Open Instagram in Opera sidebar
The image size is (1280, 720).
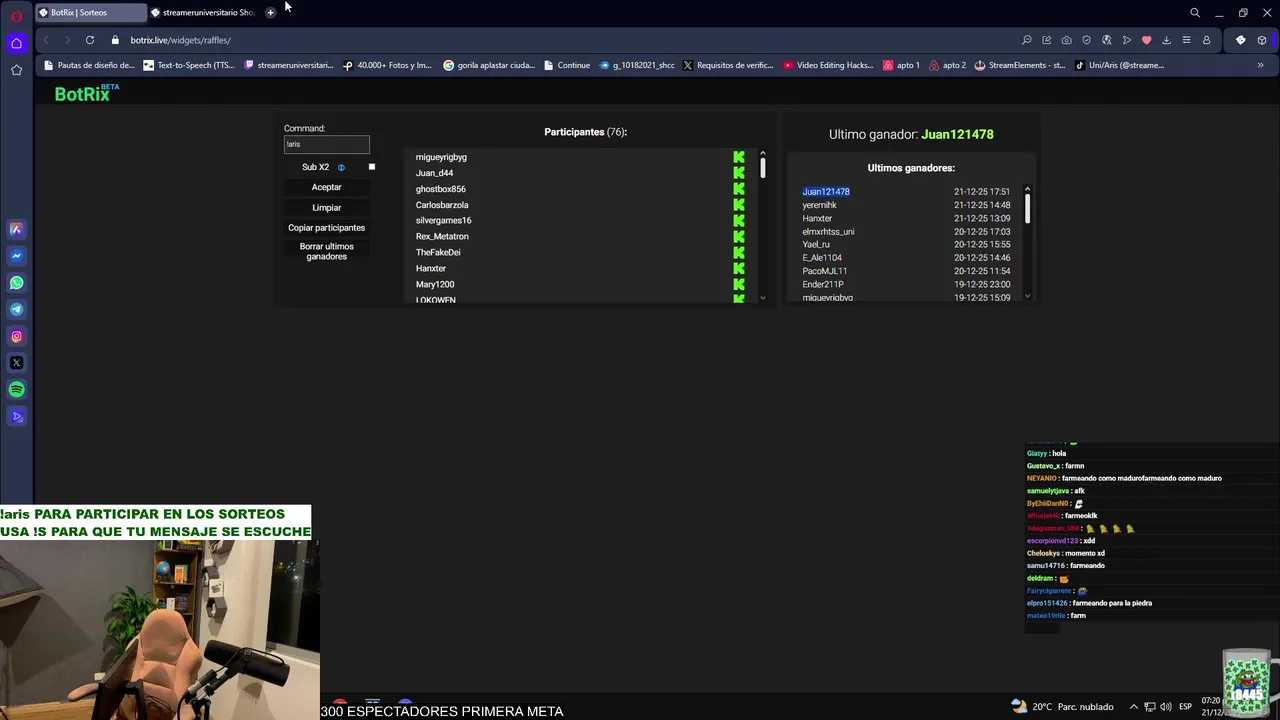(x=16, y=337)
